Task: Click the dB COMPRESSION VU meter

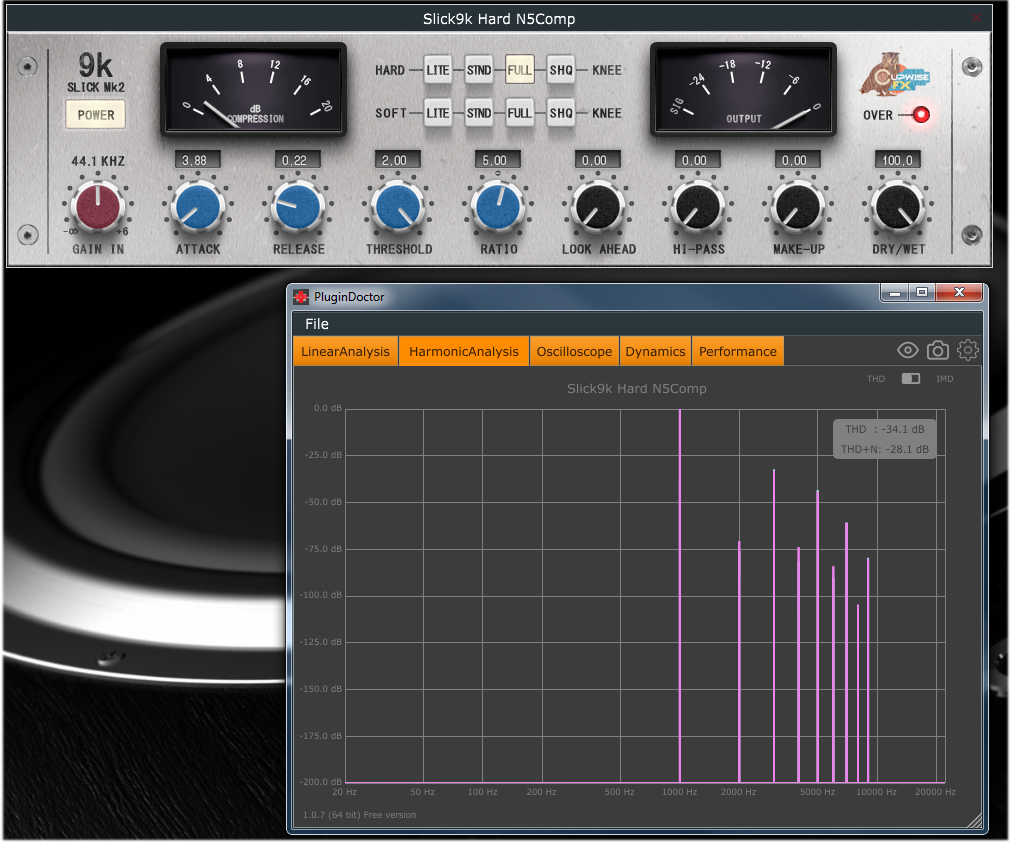Action: click(253, 90)
